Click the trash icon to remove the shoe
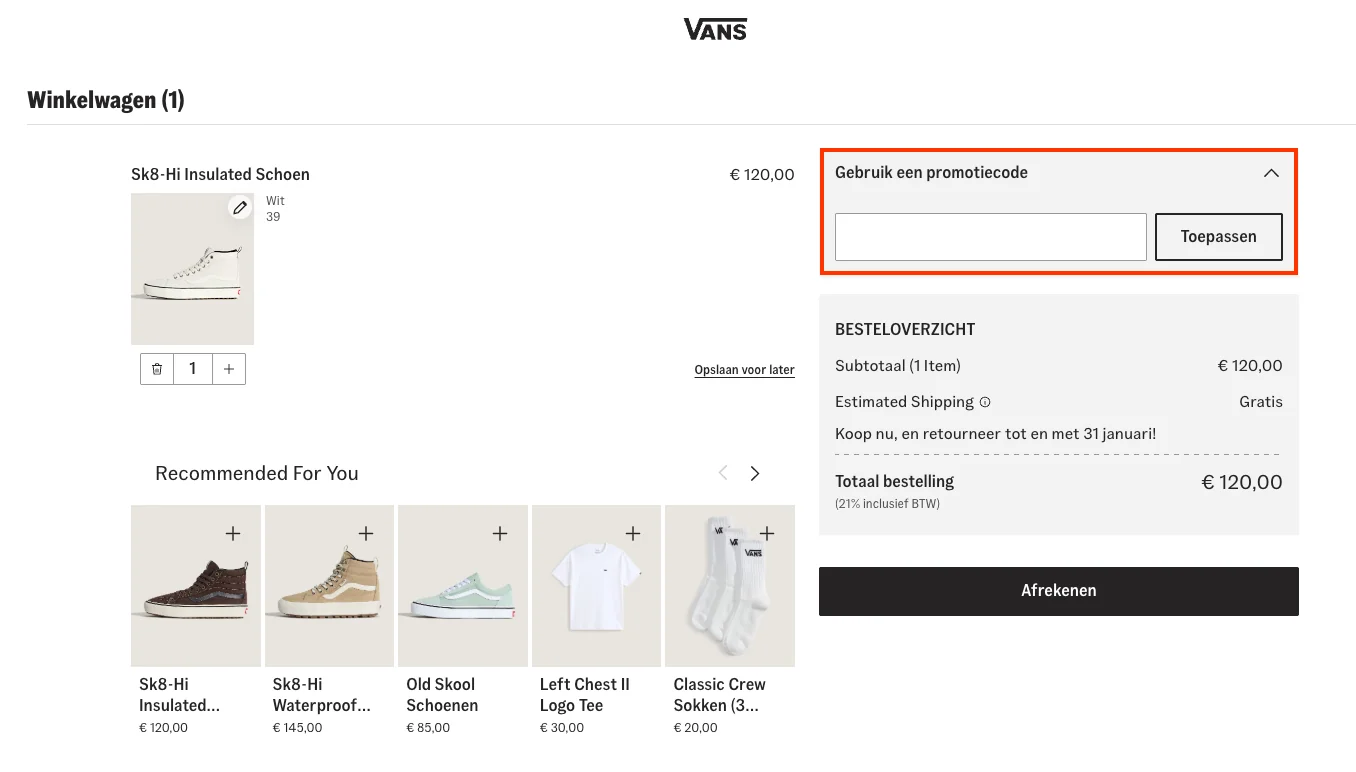Screen dimensions: 1356x772 coord(156,368)
